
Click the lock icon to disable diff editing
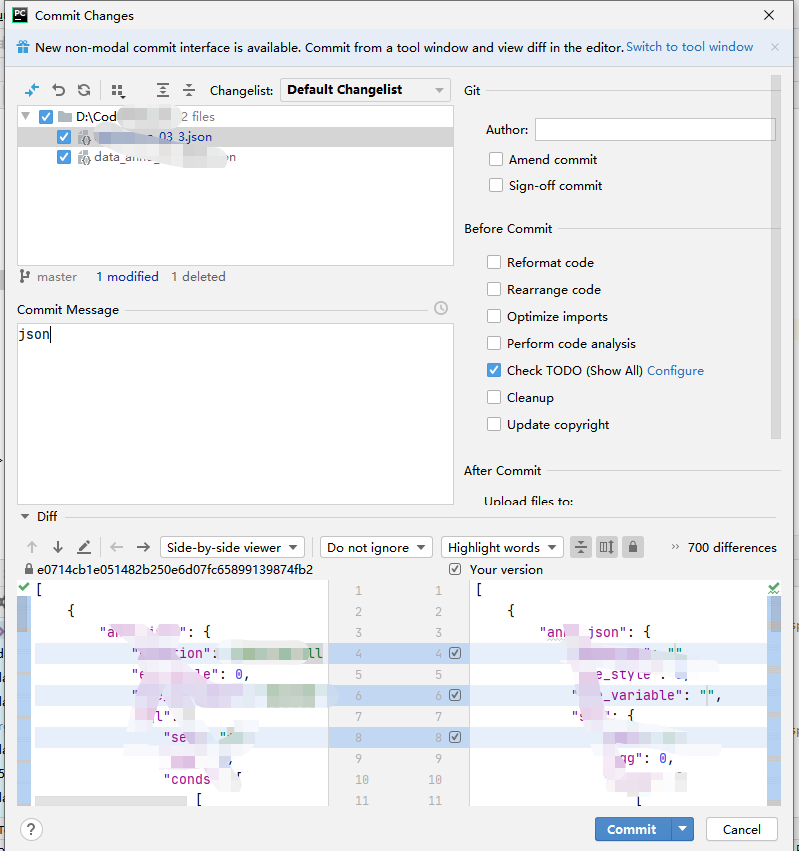click(634, 547)
